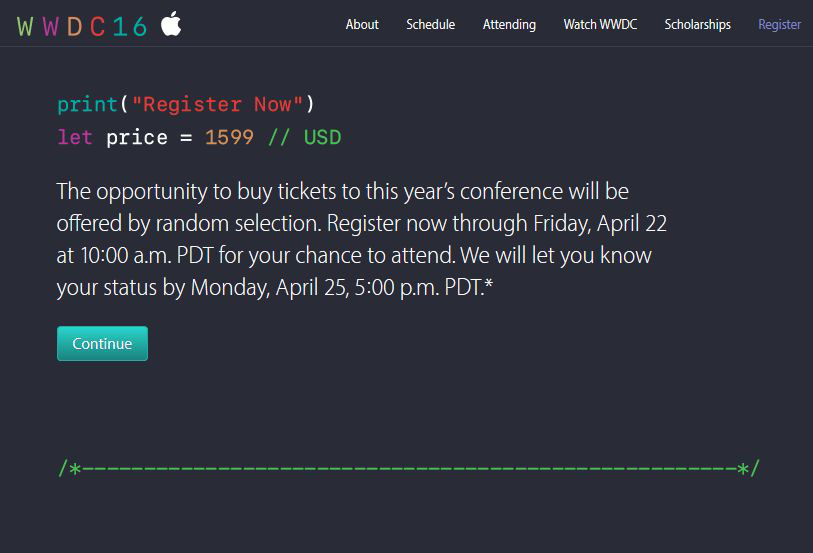Open the About page
813x553 pixels.
[x=362, y=24]
